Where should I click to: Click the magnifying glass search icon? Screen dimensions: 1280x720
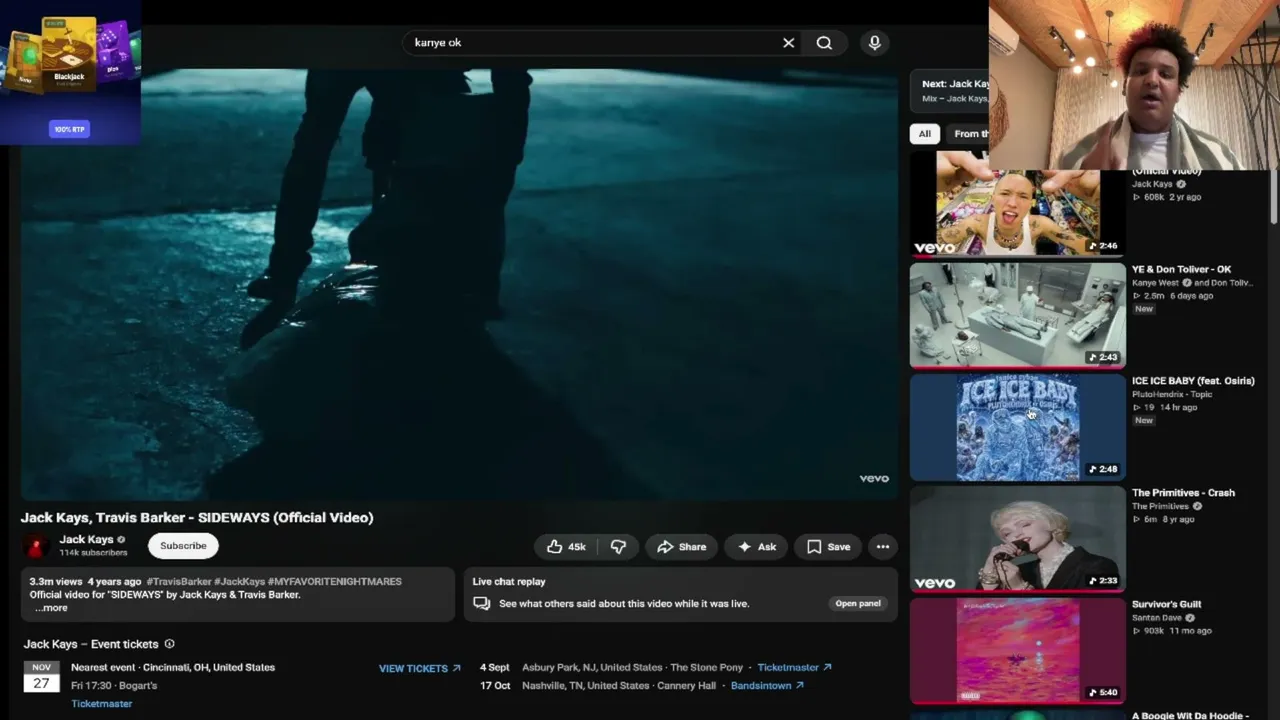point(824,43)
